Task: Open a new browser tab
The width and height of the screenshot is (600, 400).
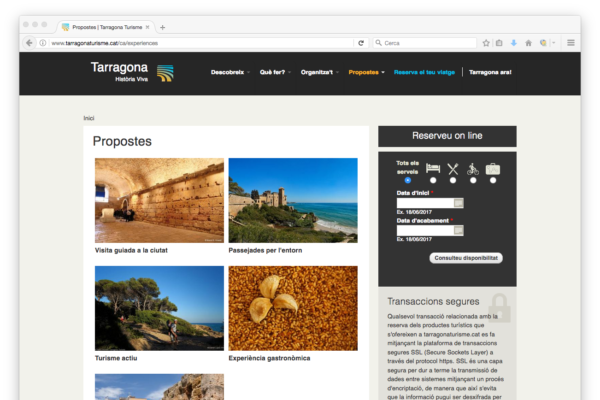Action: click(x=163, y=27)
